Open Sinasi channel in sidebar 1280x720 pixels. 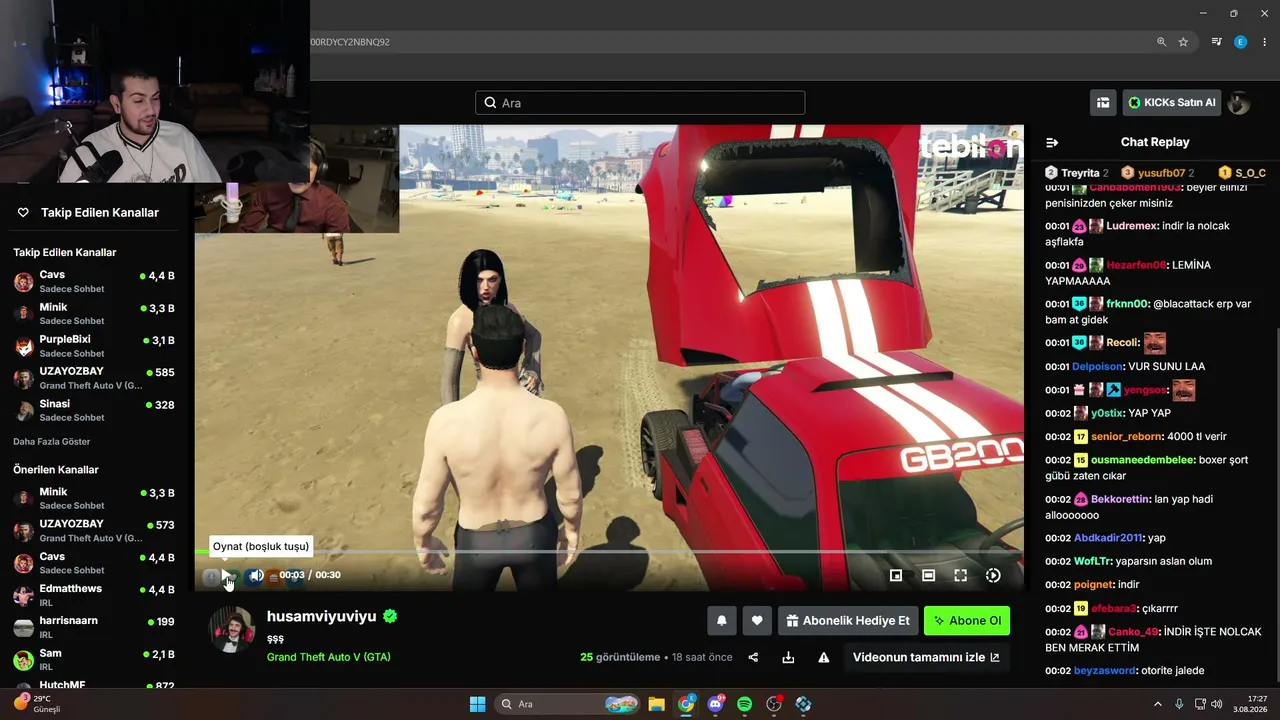95,410
